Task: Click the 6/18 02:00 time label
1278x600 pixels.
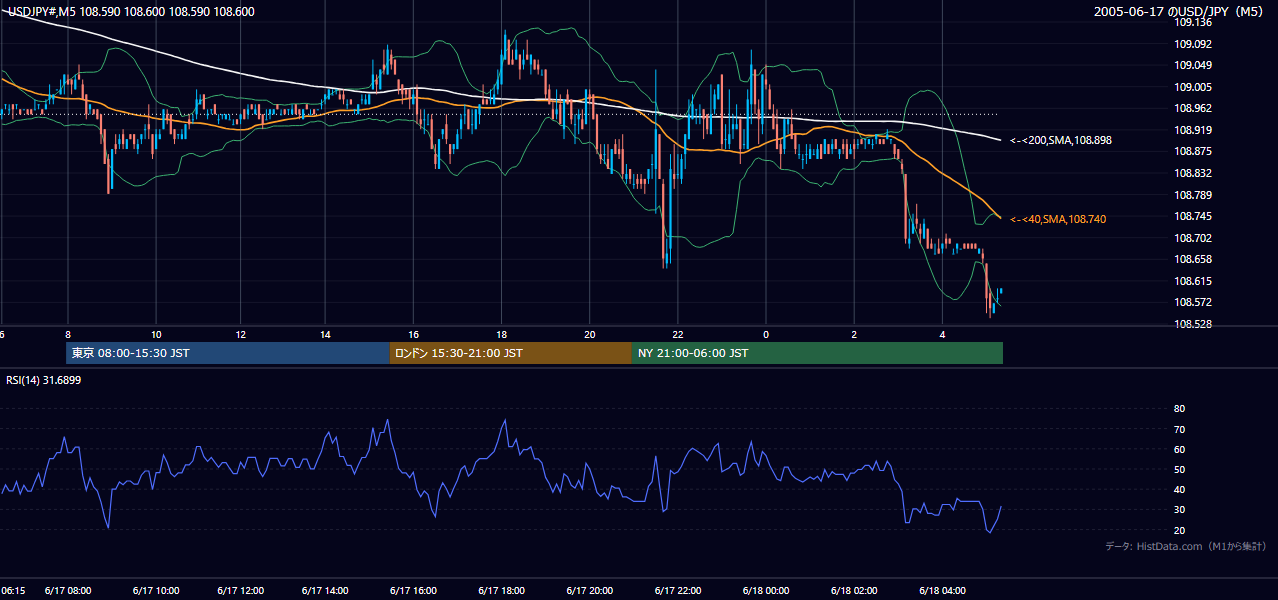Action: click(854, 591)
